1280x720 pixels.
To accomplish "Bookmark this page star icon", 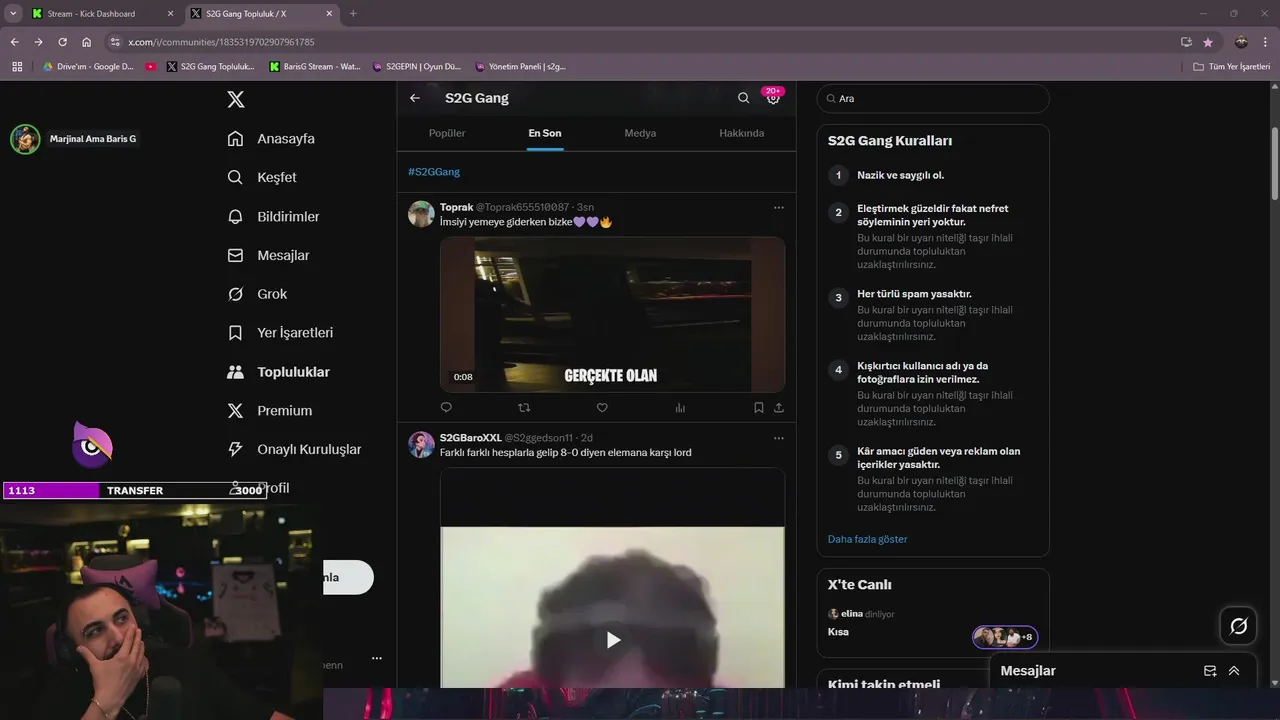I will [1208, 42].
